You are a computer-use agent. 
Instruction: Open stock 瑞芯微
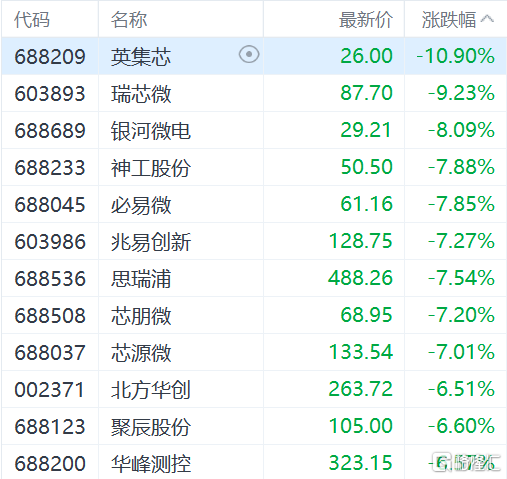tap(141, 93)
